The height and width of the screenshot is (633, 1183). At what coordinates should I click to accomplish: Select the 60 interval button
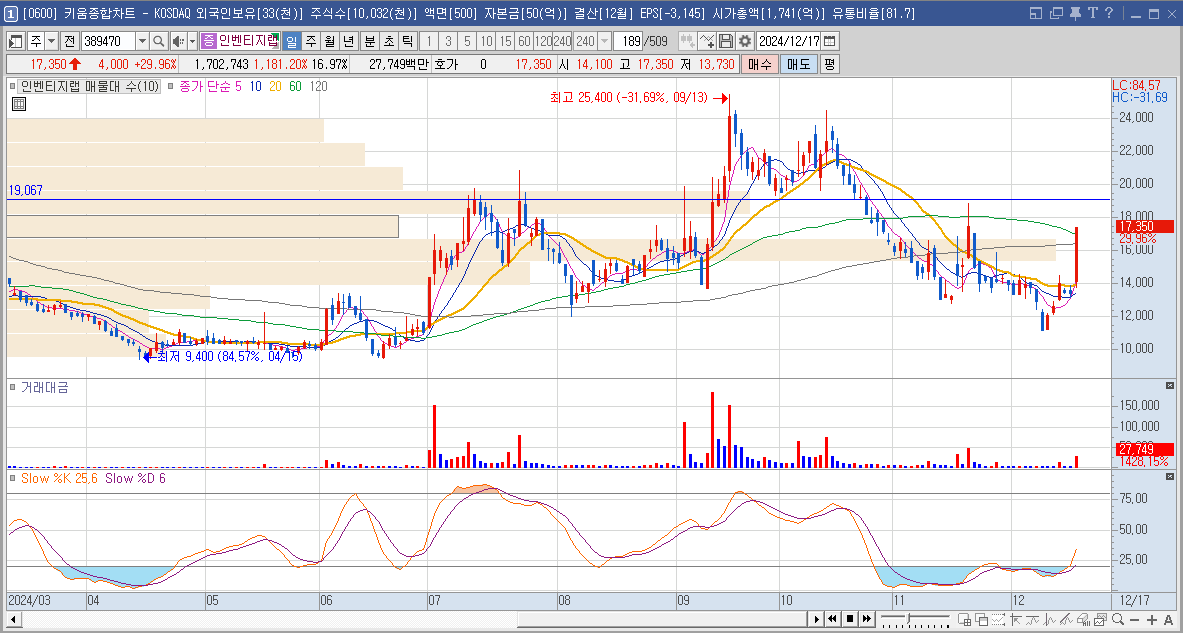pyautogui.click(x=524, y=41)
